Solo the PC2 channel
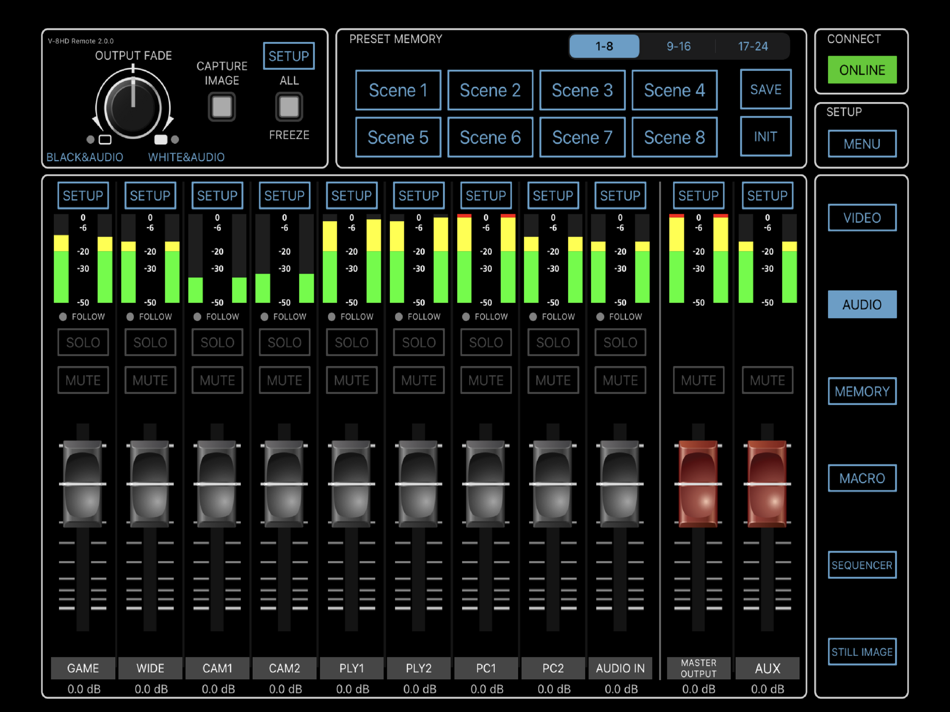 (552, 342)
